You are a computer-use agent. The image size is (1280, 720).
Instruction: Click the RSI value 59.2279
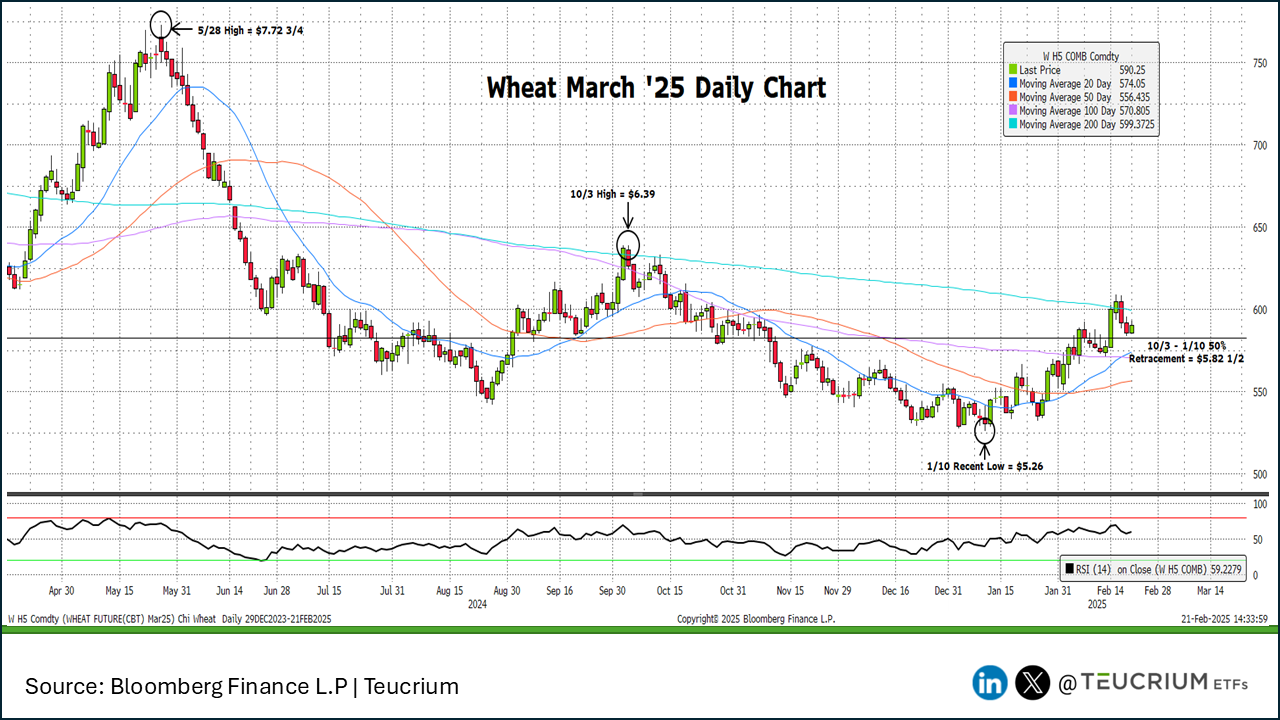click(x=1224, y=568)
